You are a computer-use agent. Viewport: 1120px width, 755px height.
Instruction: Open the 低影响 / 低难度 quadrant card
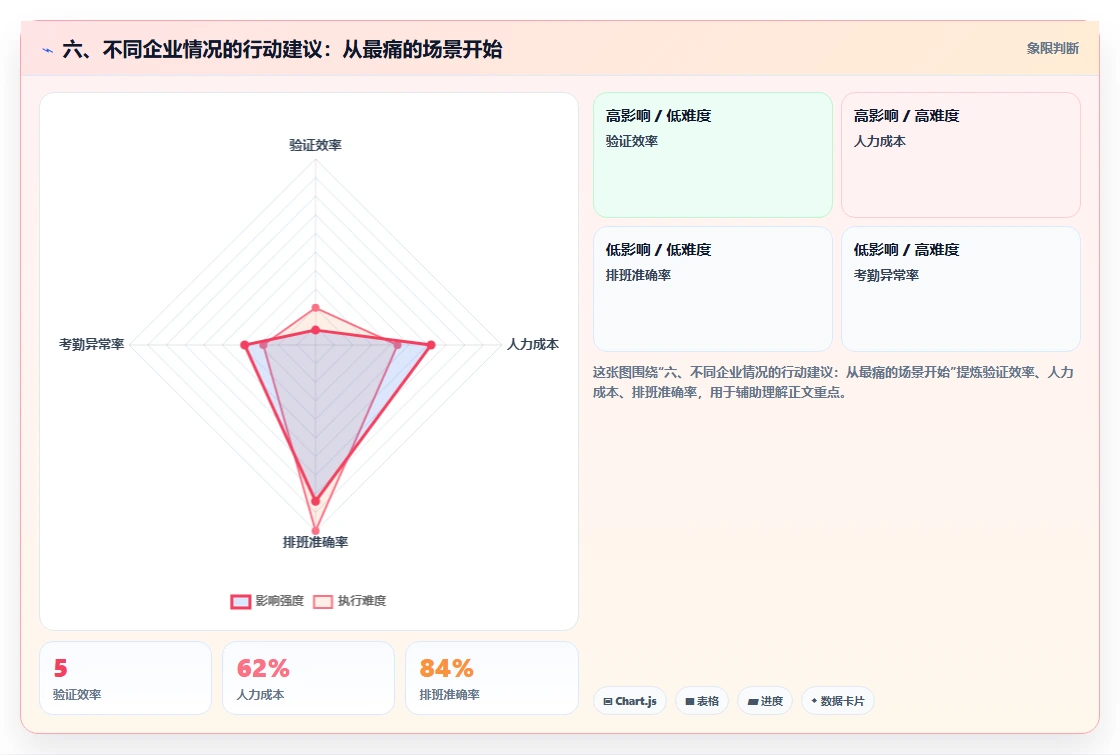point(713,289)
